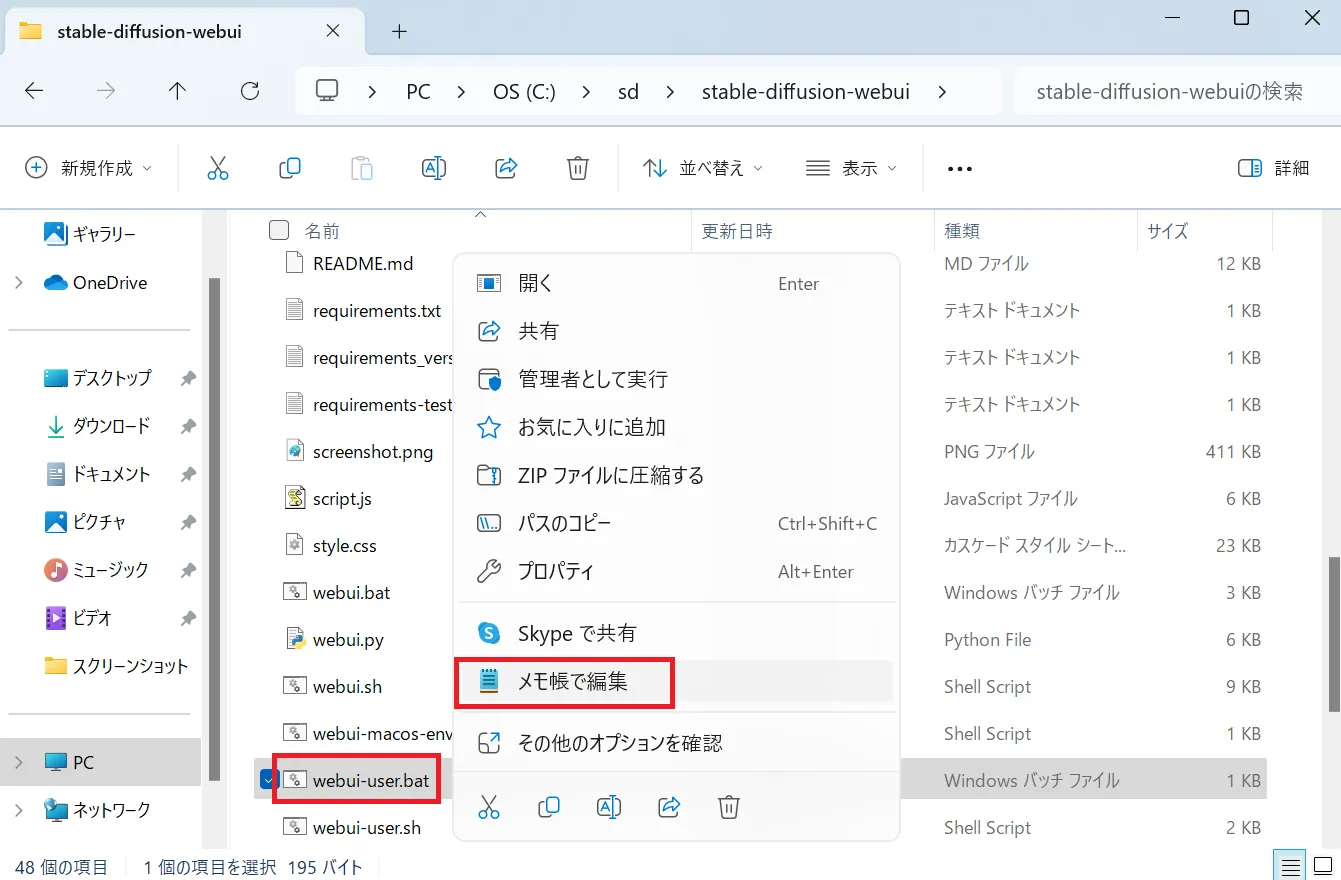The image size is (1341, 880).
Task: Switch to large thumbnails view icon in status bar
Action: (1323, 866)
